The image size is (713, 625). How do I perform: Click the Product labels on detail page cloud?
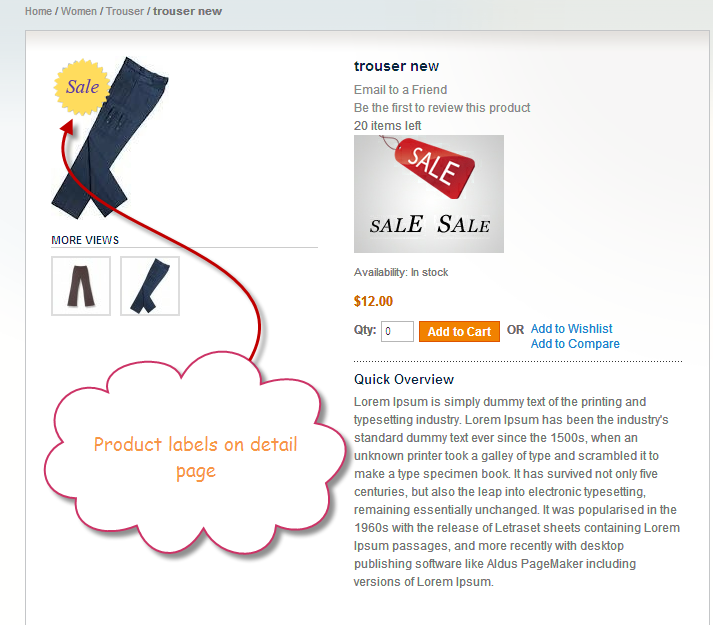tap(196, 455)
